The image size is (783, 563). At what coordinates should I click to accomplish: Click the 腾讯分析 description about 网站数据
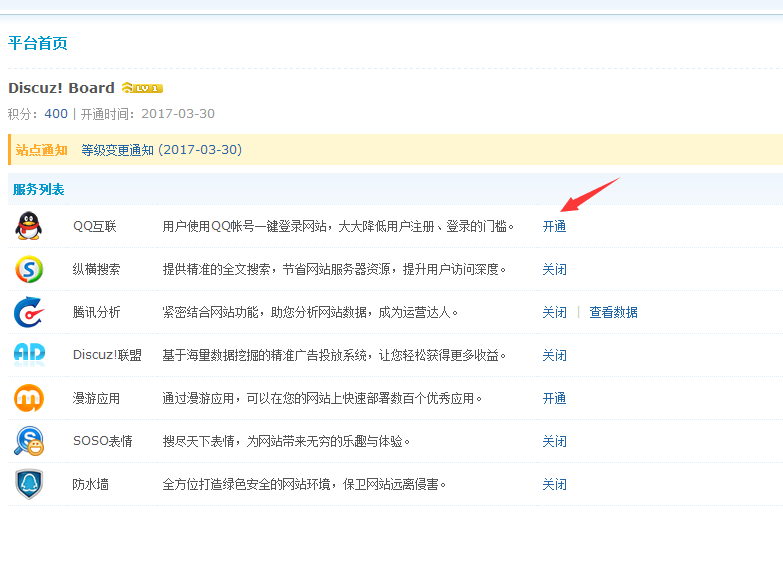[x=310, y=313]
